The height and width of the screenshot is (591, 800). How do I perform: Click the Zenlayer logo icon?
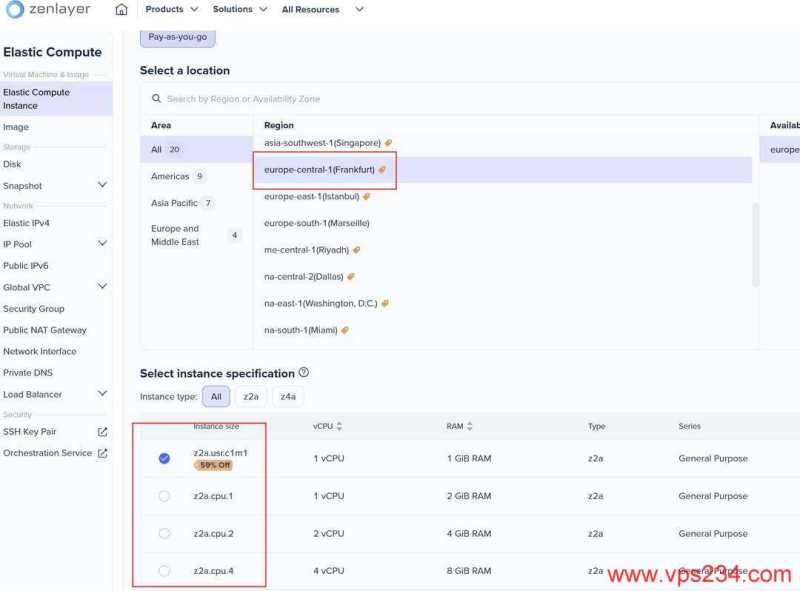[x=15, y=10]
